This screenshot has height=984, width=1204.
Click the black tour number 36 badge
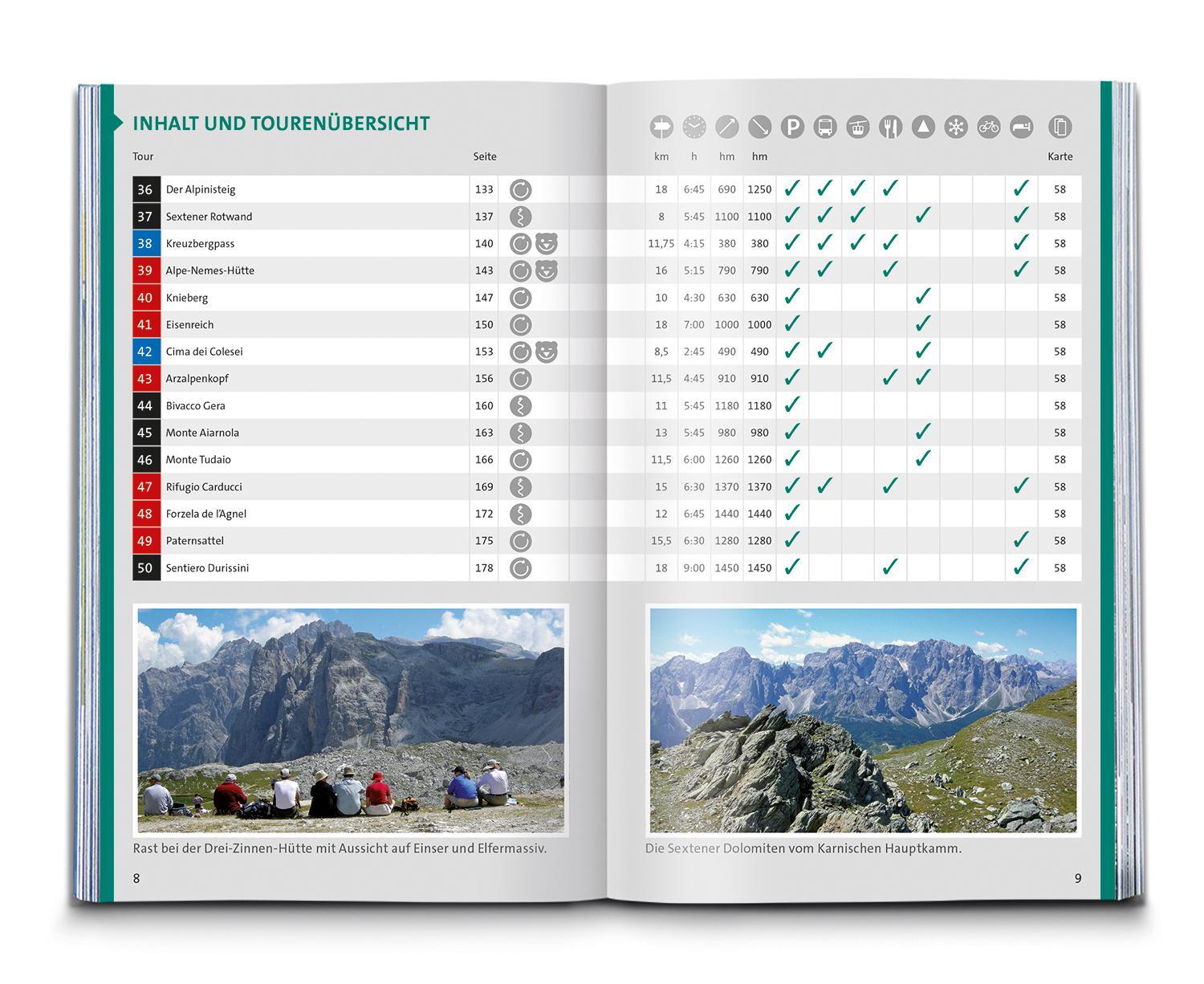(146, 189)
